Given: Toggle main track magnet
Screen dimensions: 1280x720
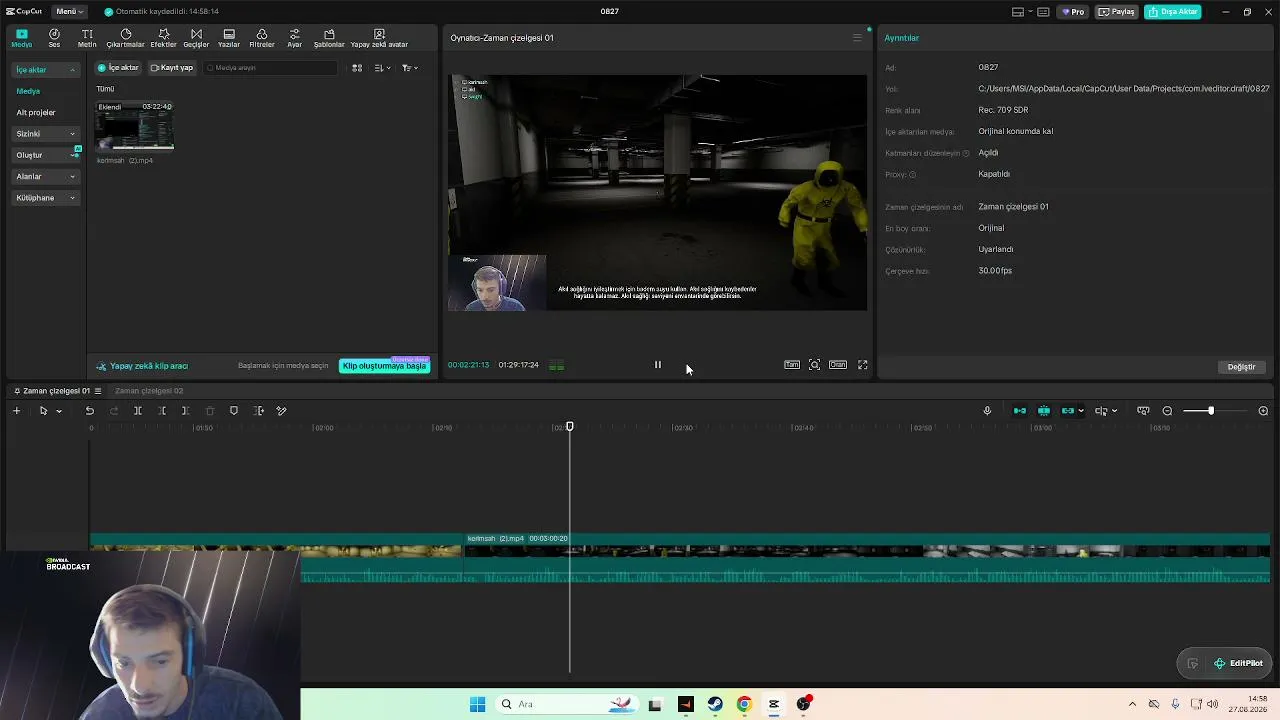Looking at the screenshot, I should pyautogui.click(x=1020, y=411).
